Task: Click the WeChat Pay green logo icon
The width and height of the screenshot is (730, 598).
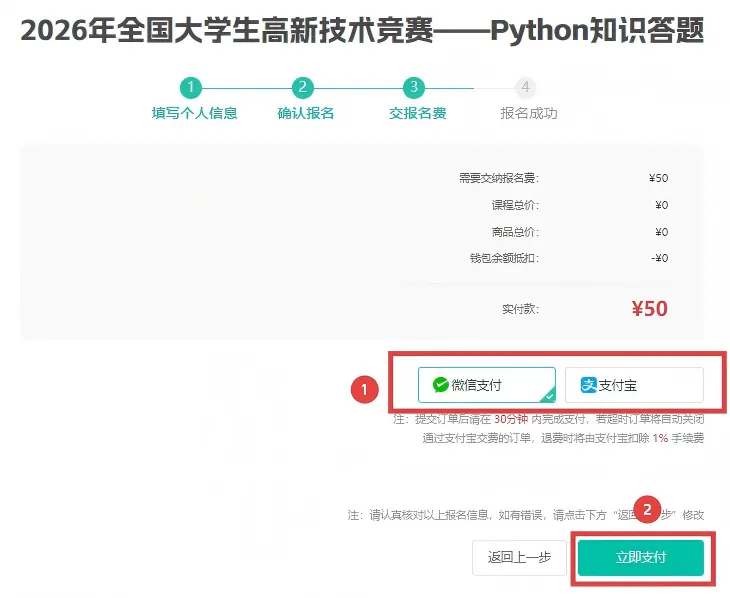Action: (440, 385)
